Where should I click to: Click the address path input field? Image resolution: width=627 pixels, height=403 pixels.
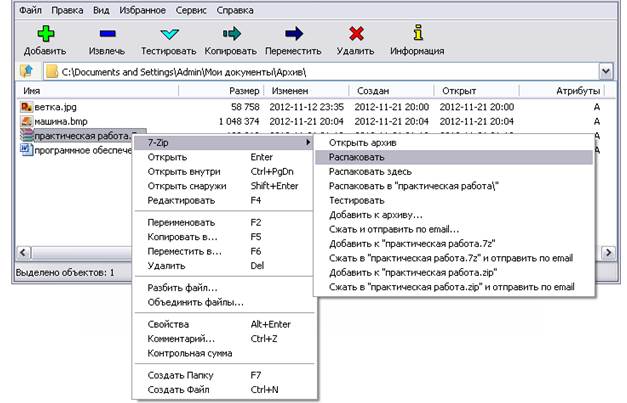321,72
